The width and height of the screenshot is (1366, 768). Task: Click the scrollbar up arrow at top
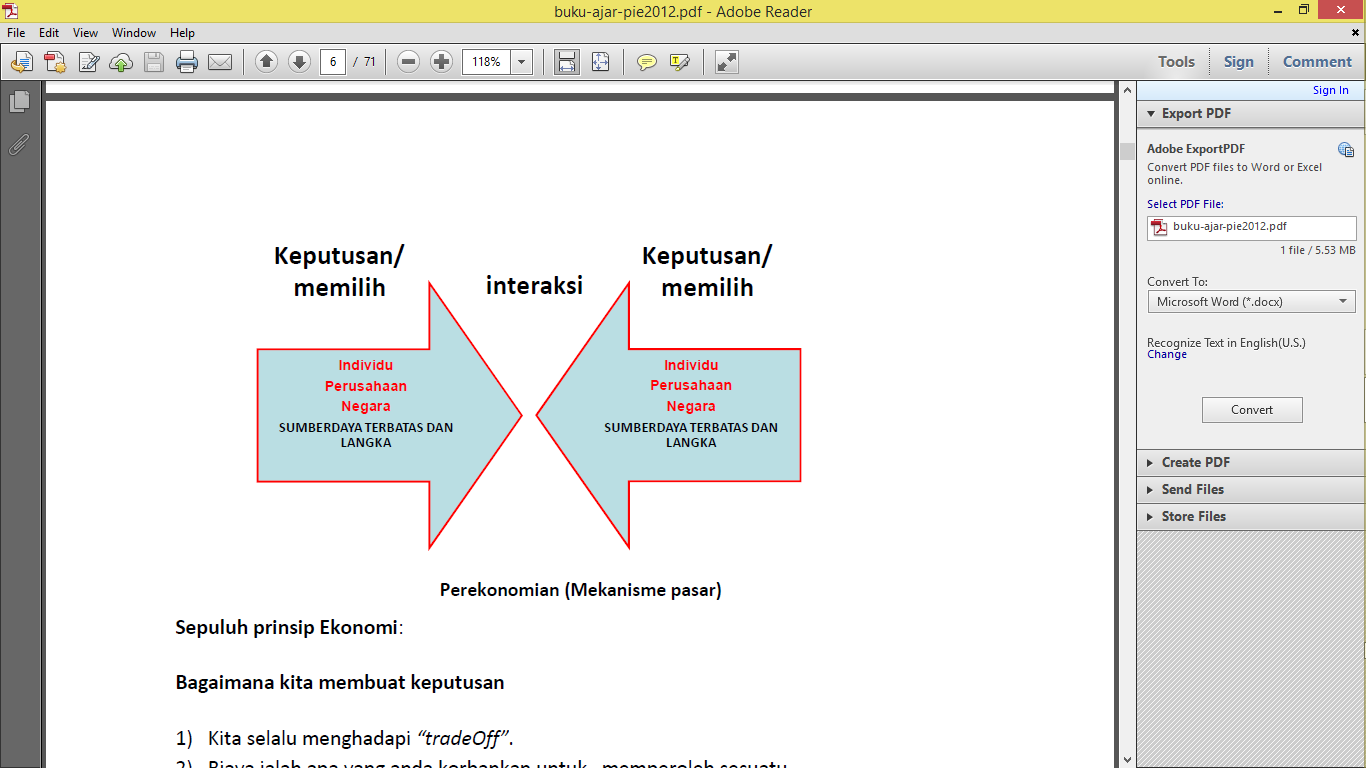[1127, 88]
